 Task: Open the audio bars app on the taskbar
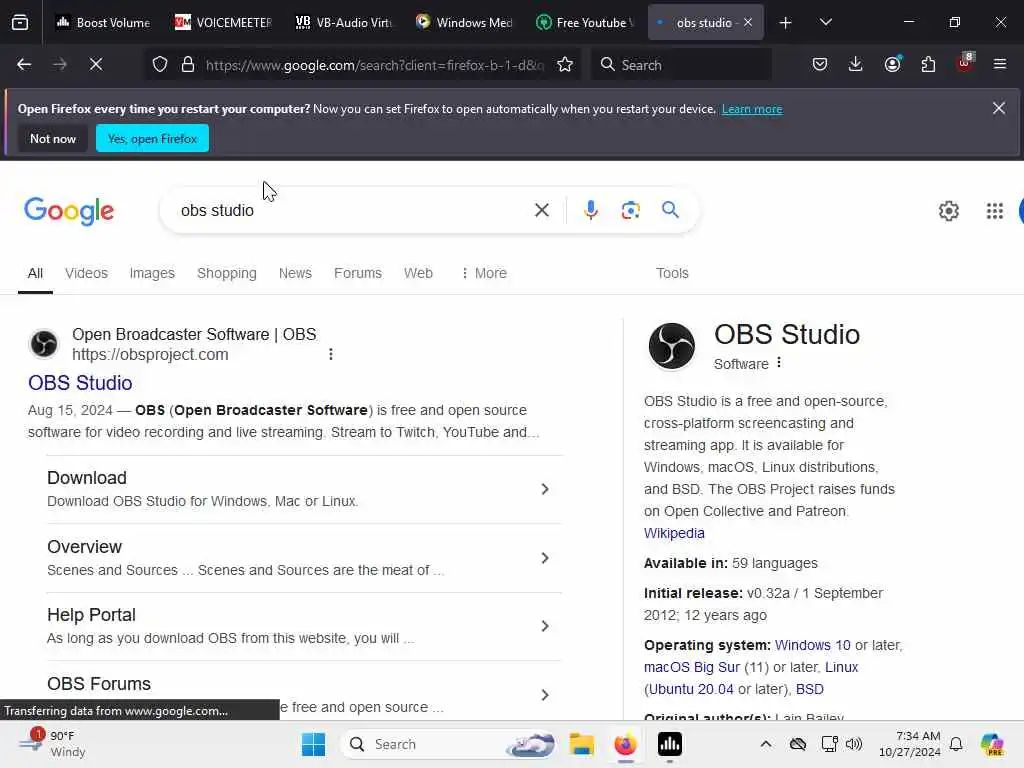669,744
